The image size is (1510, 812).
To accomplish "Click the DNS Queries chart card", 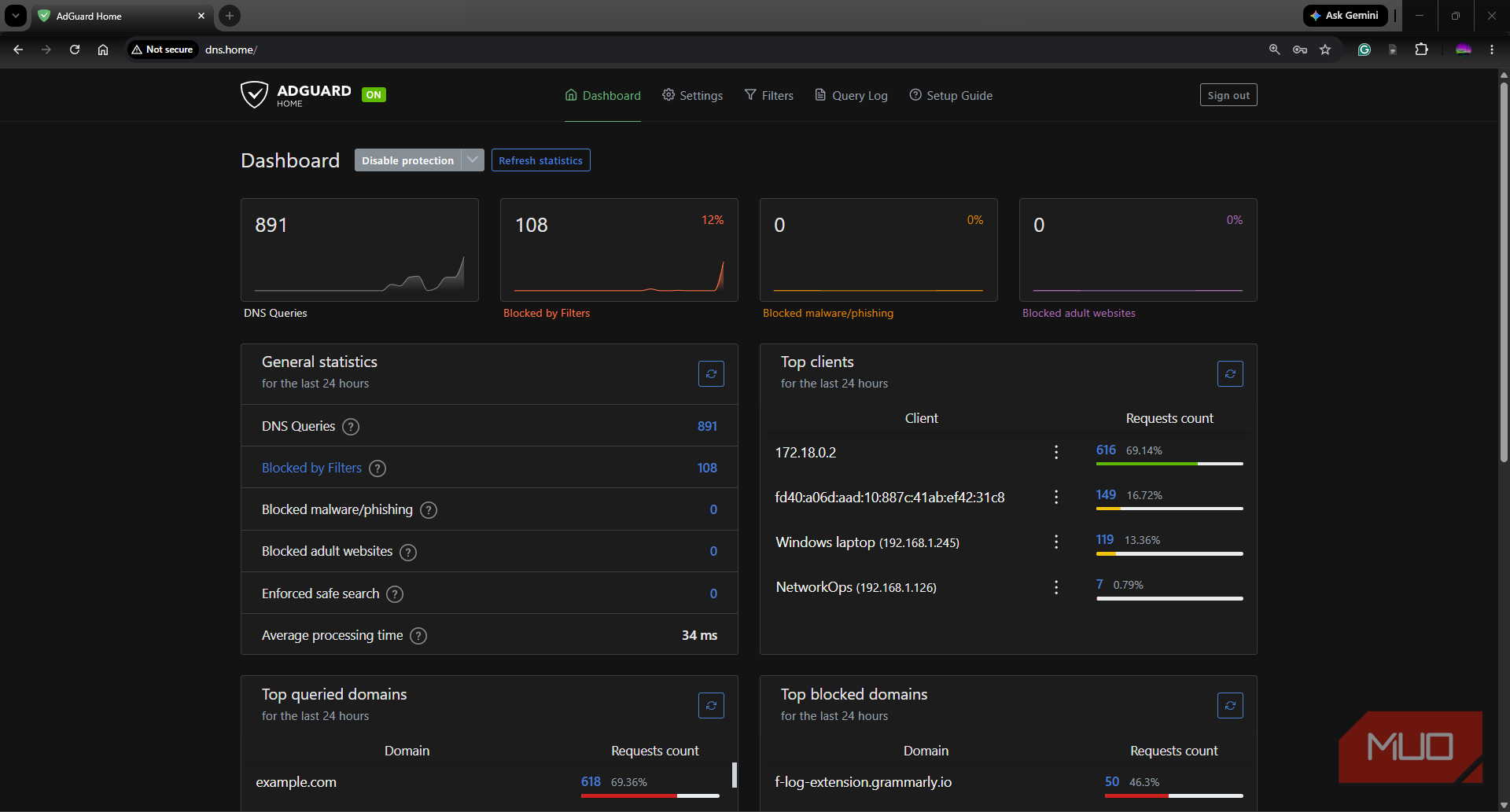I will coord(359,250).
